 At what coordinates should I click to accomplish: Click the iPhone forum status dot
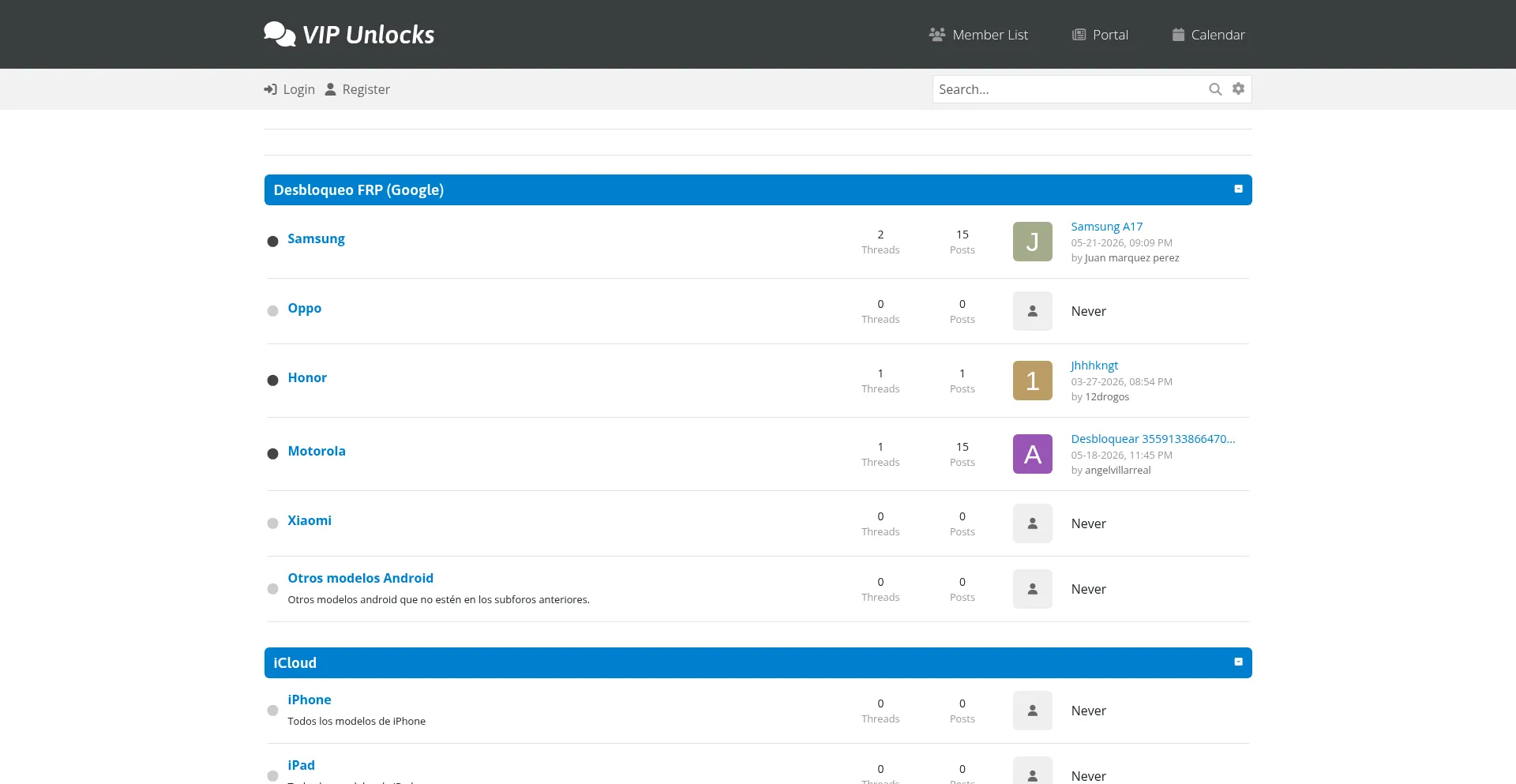click(x=272, y=711)
